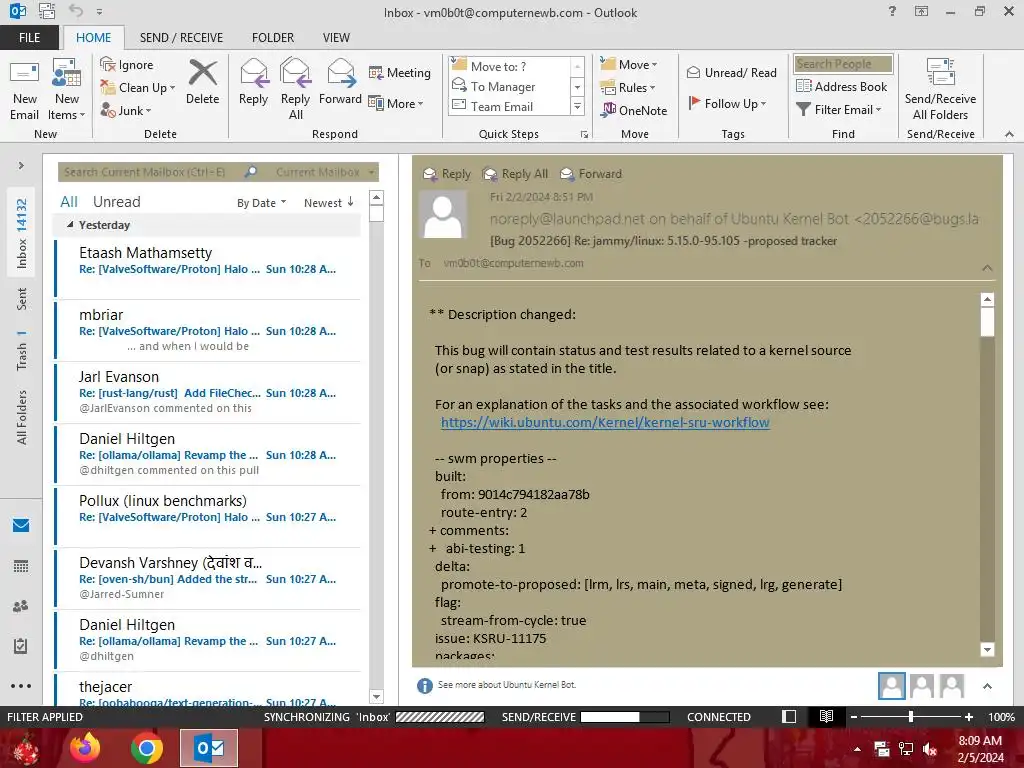Viewport: 1024px width, 768px height.
Task: Toggle Newest sort order
Action: (x=329, y=202)
